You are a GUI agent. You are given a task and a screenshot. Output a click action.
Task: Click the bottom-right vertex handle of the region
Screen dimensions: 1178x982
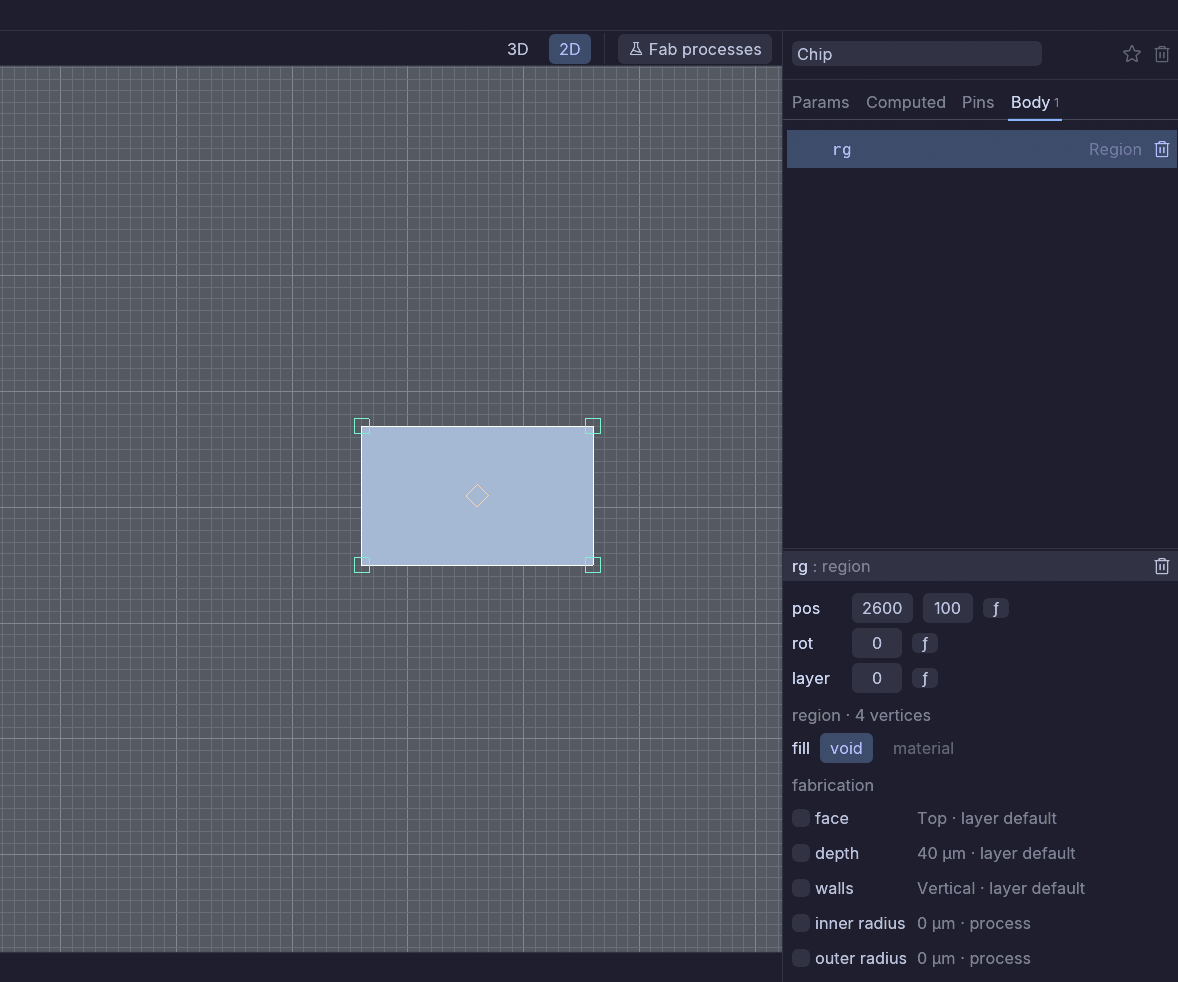tap(593, 565)
